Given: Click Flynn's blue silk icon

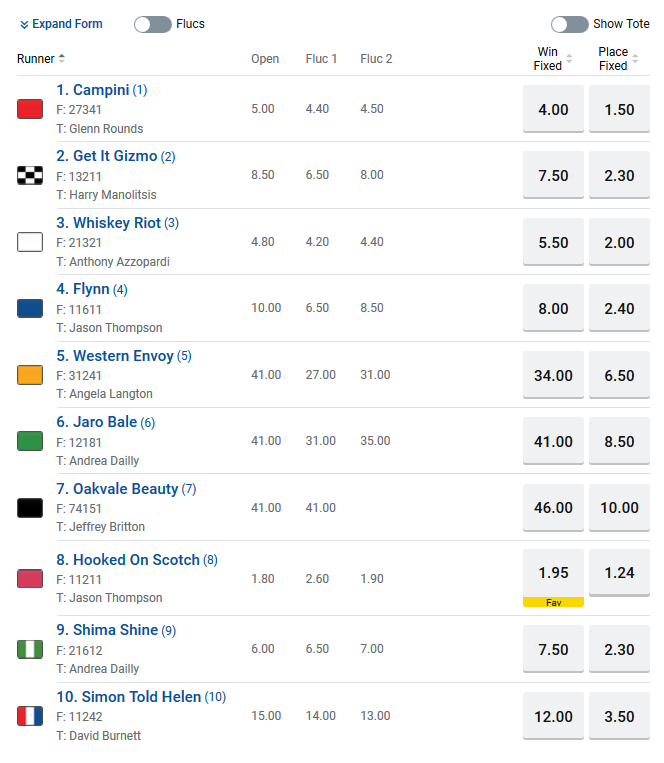Looking at the screenshot, I should [30, 308].
